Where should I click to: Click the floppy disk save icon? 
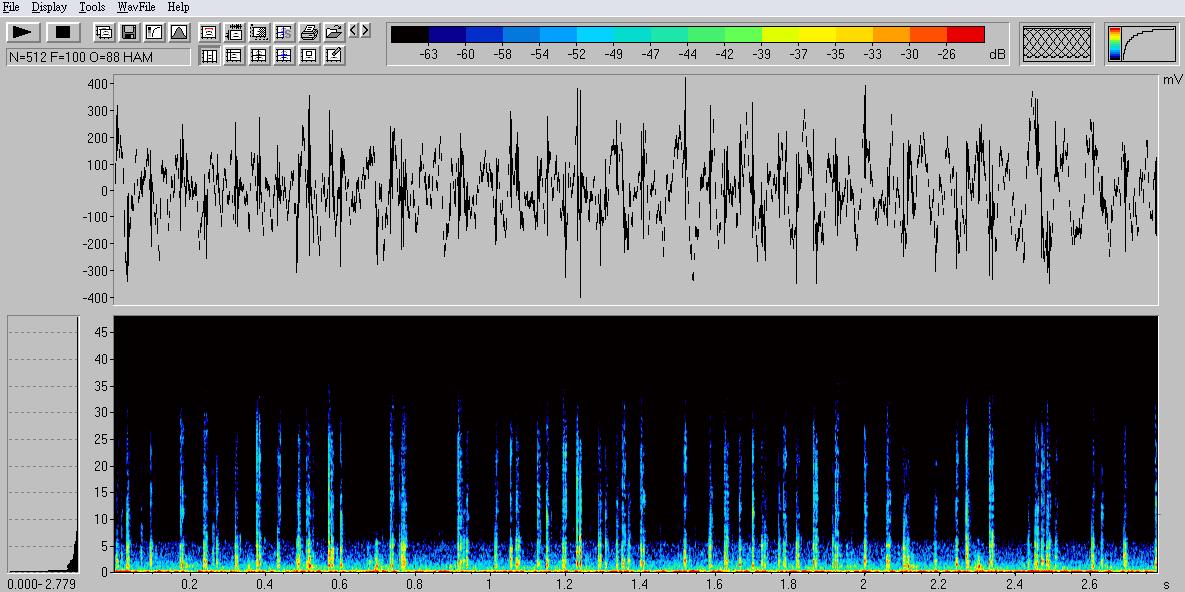click(x=129, y=33)
